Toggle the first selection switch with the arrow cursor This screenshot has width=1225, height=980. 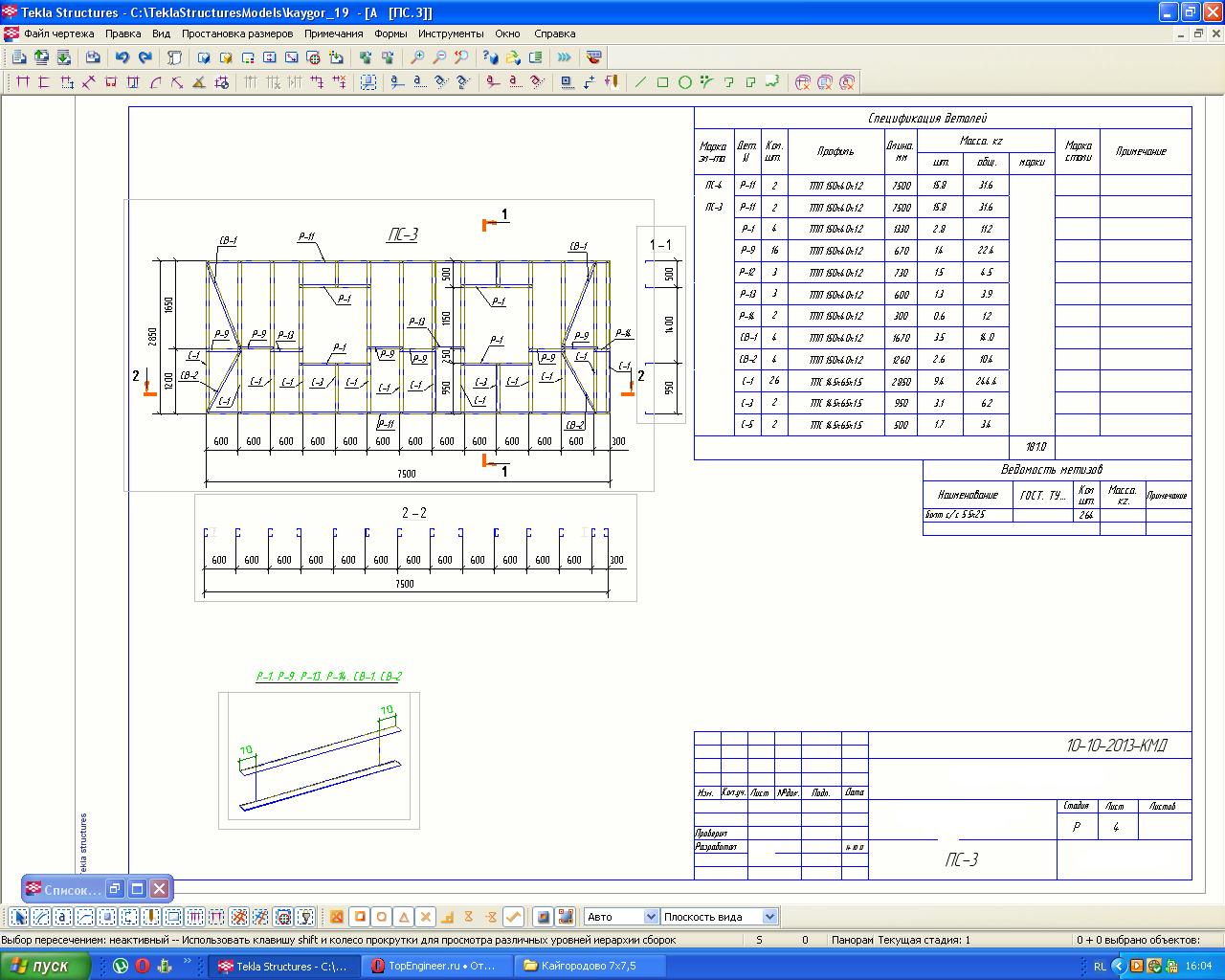pyautogui.click(x=19, y=917)
